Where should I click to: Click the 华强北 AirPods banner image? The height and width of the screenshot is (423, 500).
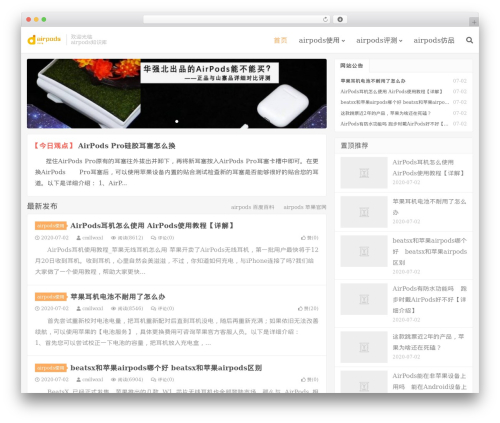click(177, 93)
